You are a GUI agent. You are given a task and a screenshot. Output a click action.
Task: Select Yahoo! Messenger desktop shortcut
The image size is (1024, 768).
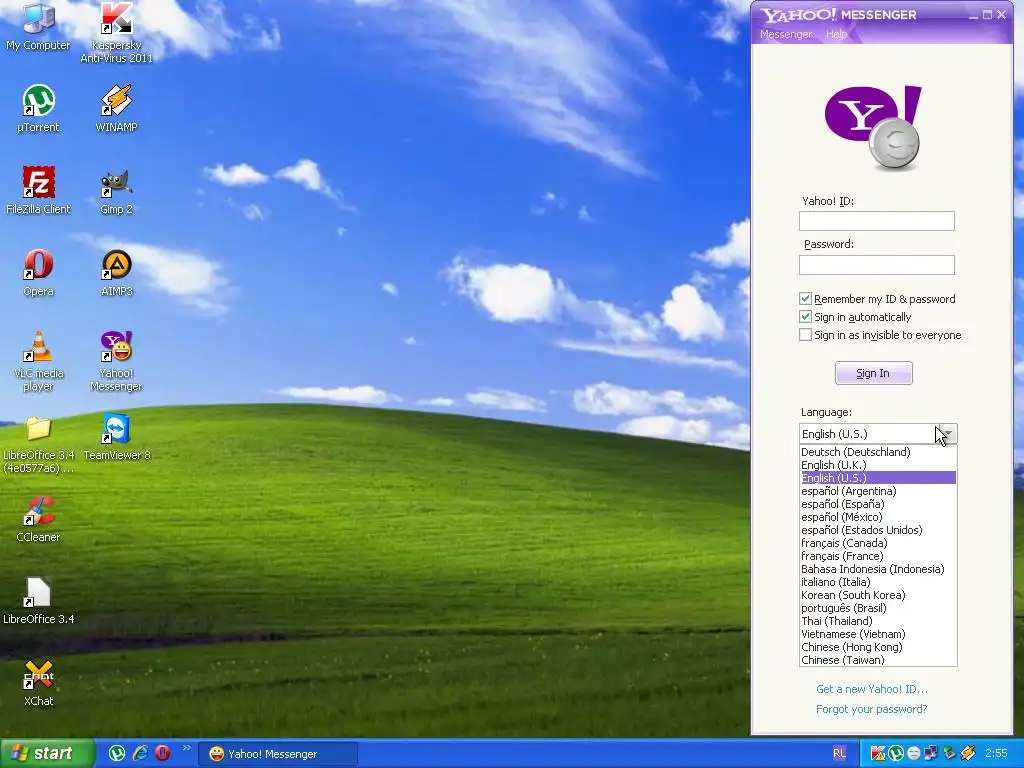[116, 361]
